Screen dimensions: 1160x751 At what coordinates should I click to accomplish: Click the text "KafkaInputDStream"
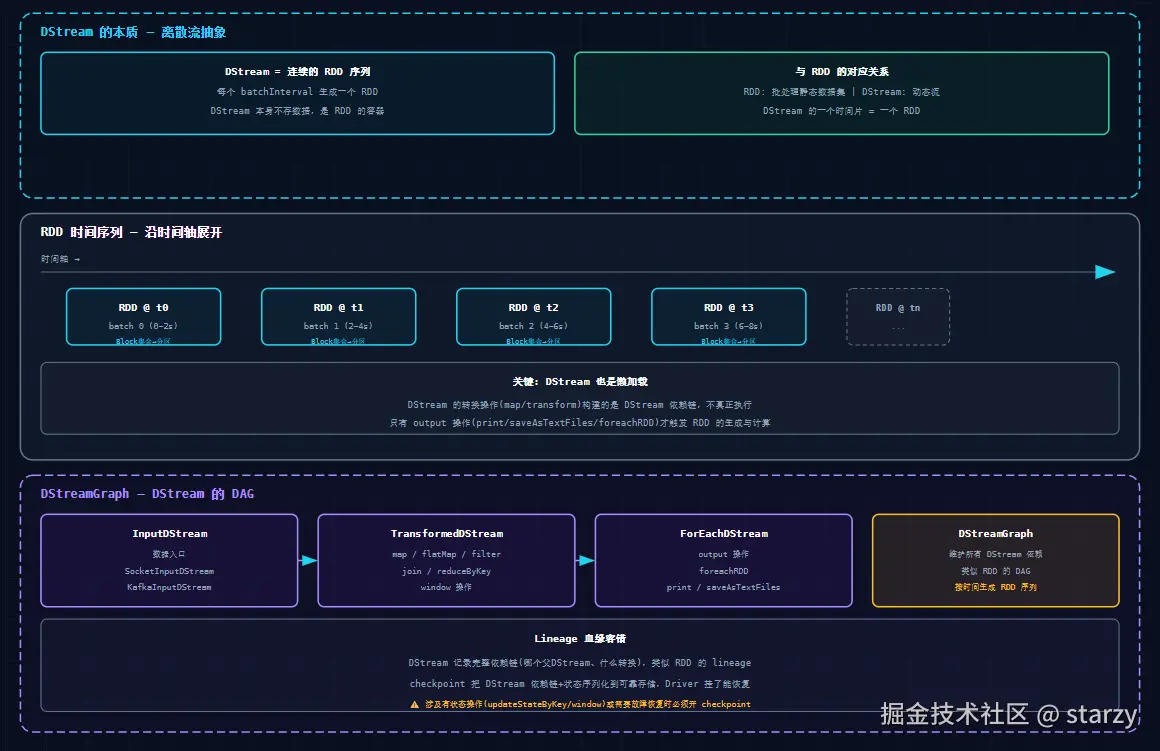(169, 587)
